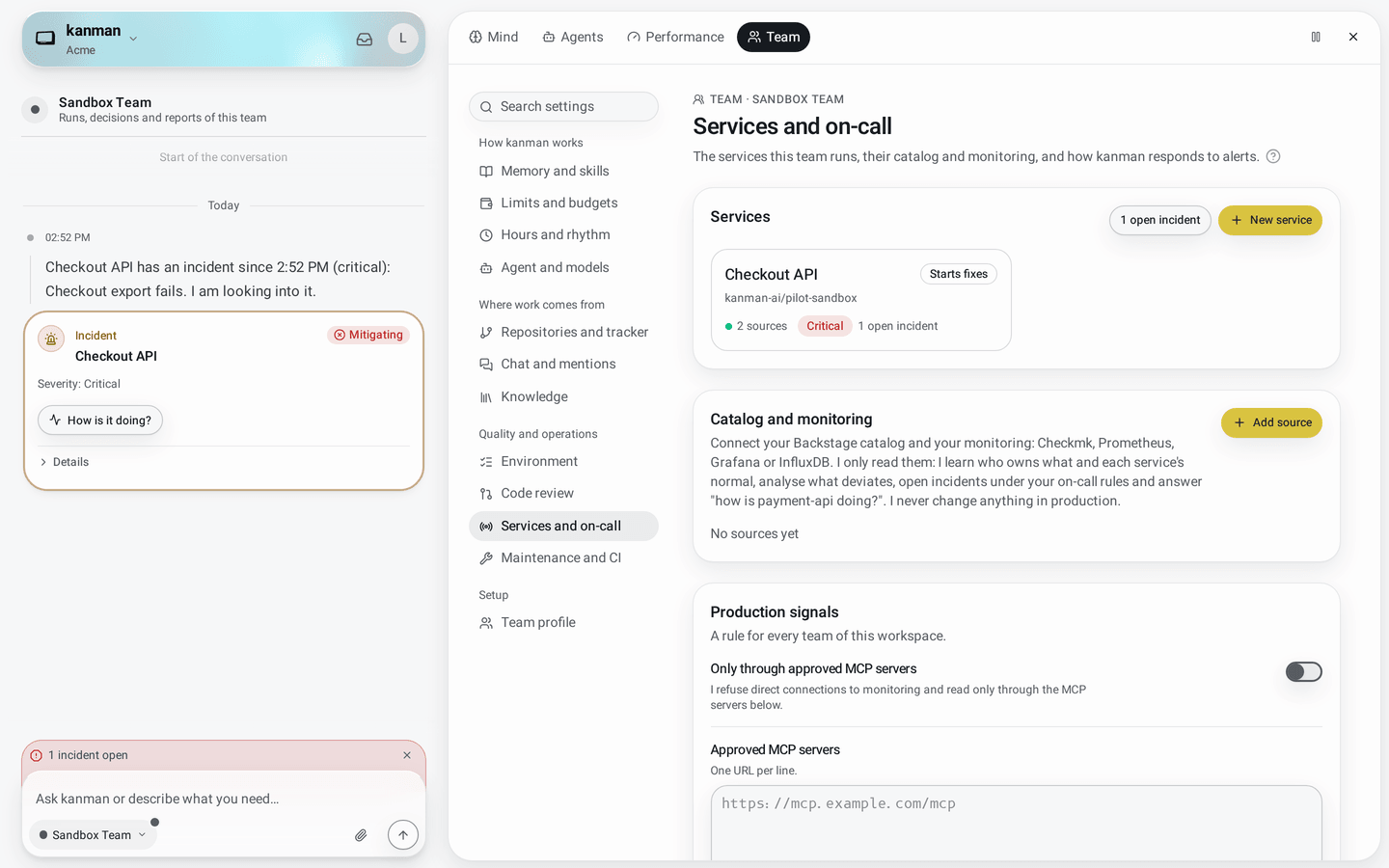Open Knowledge settings
Screen dimensions: 1389x868
coord(563,396)
